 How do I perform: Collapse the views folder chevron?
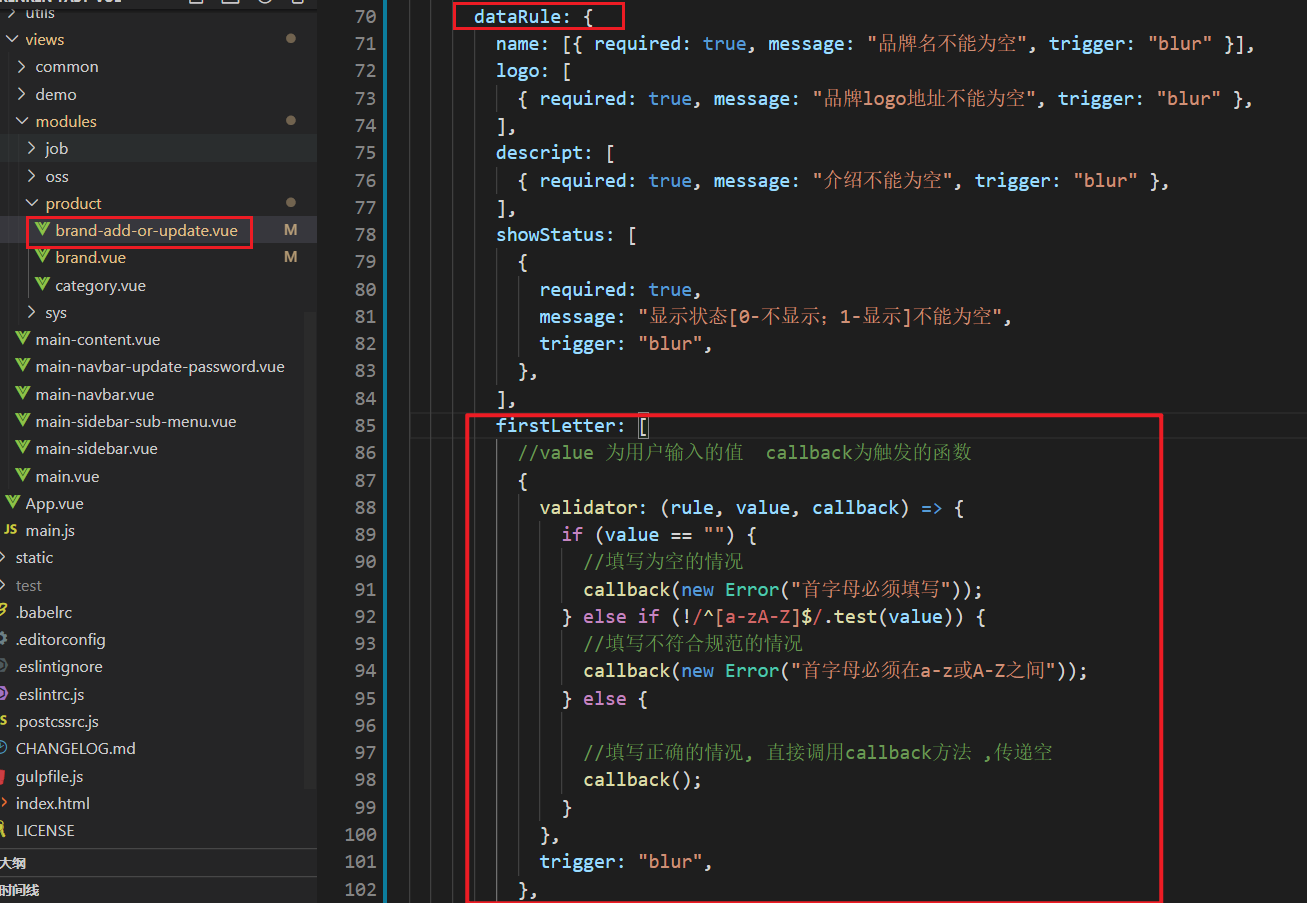tap(12, 40)
